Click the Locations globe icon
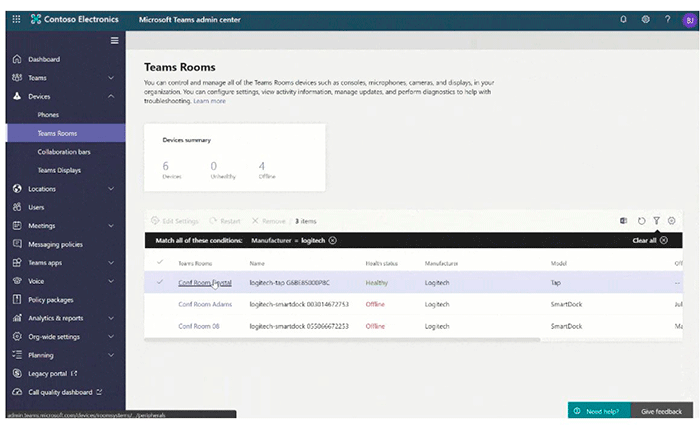The height and width of the screenshot is (426, 700). click(x=17, y=188)
